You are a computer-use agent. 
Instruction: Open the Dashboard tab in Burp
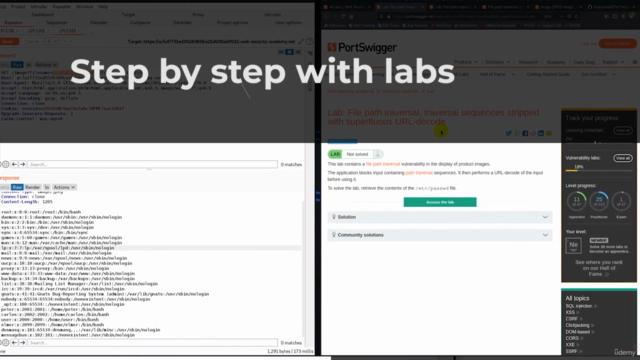tap(42, 15)
